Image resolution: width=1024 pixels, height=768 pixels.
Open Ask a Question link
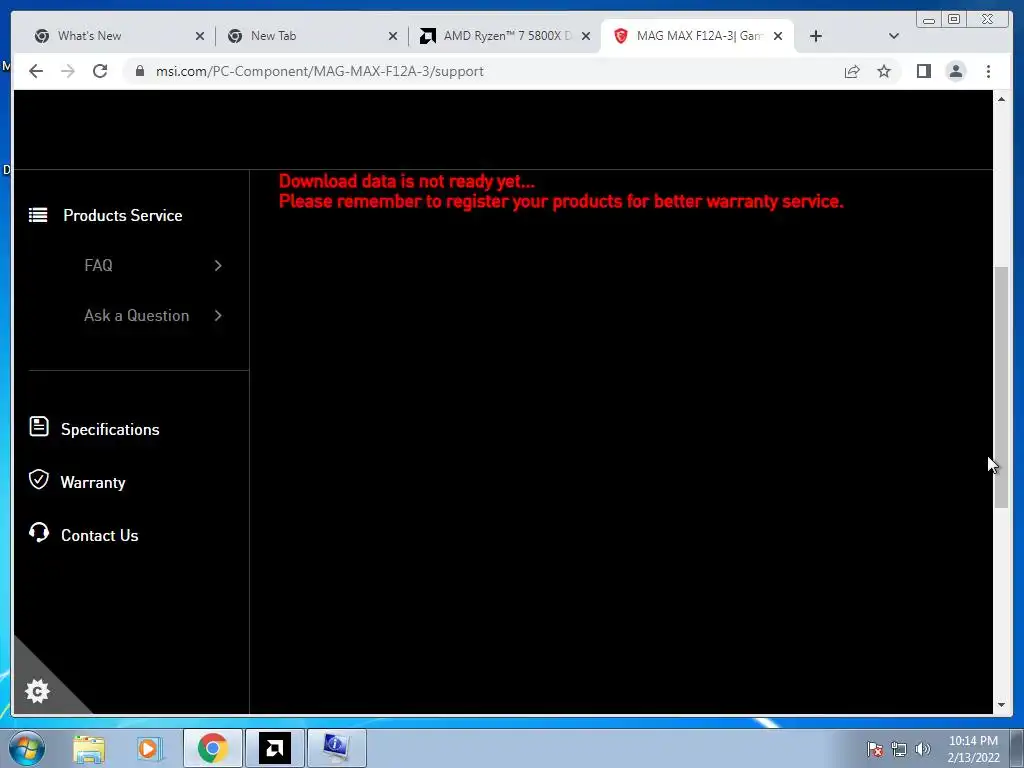(x=136, y=315)
